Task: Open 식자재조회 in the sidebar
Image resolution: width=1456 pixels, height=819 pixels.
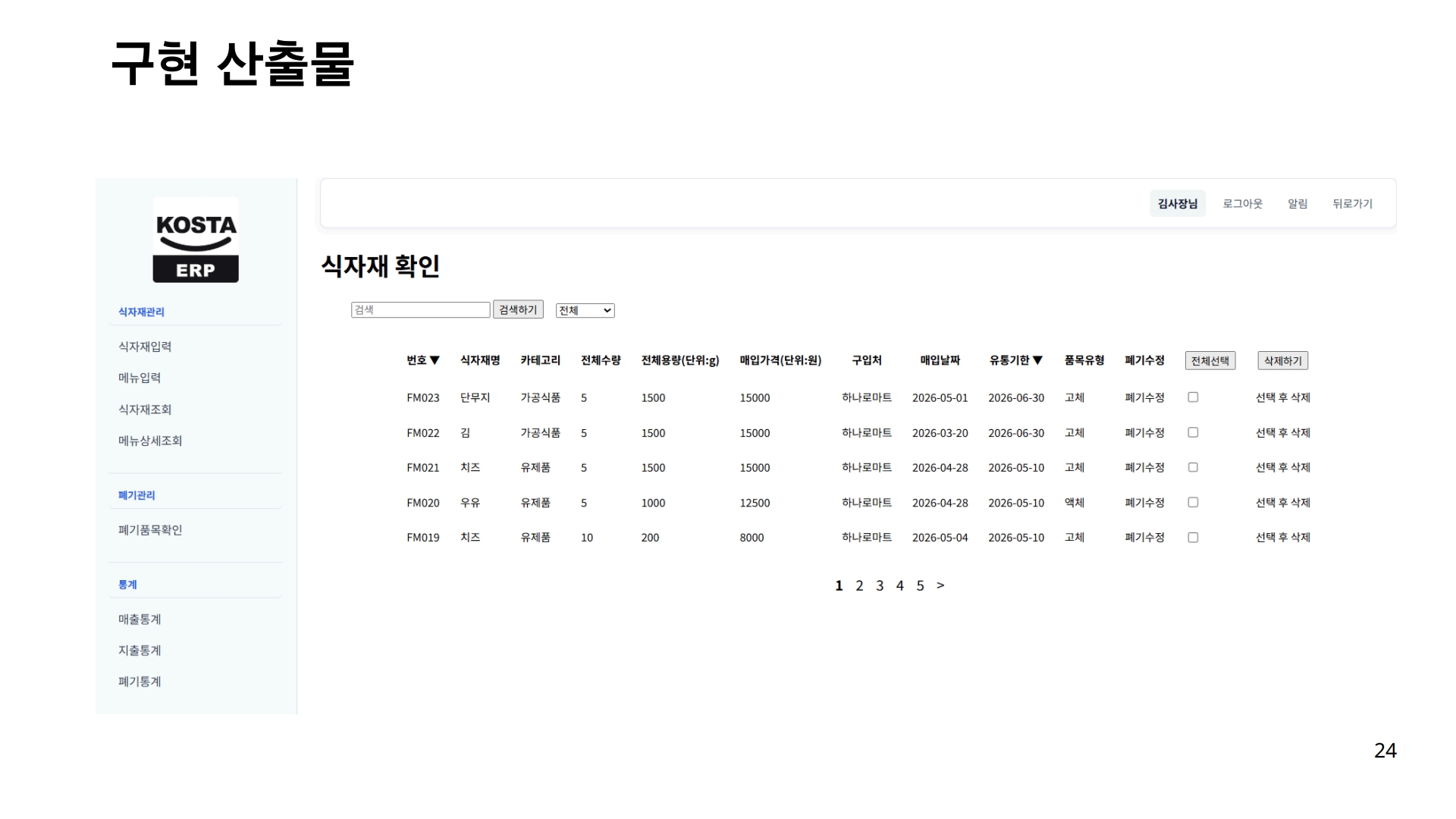Action: tap(145, 409)
